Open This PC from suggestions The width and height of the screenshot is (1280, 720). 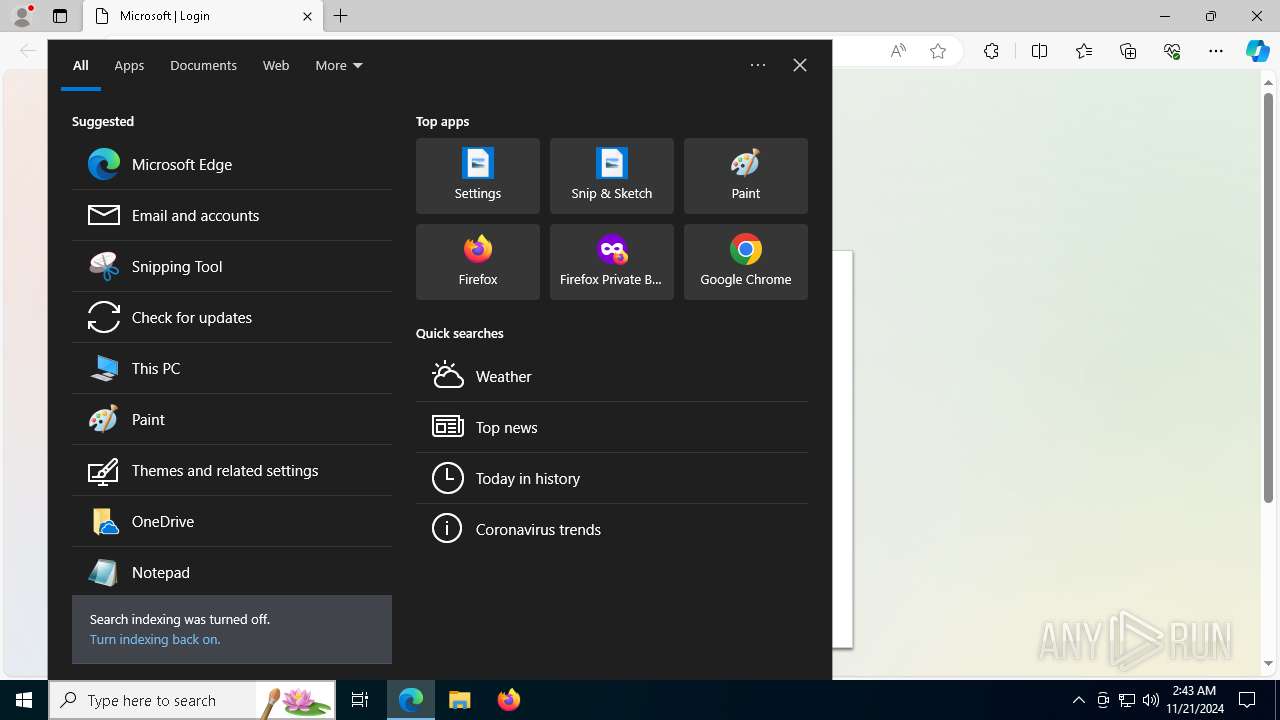pyautogui.click(x=232, y=368)
